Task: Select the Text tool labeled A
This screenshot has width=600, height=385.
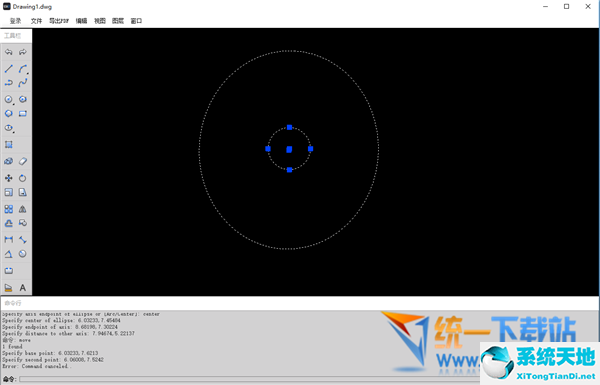Action: [x=23, y=287]
